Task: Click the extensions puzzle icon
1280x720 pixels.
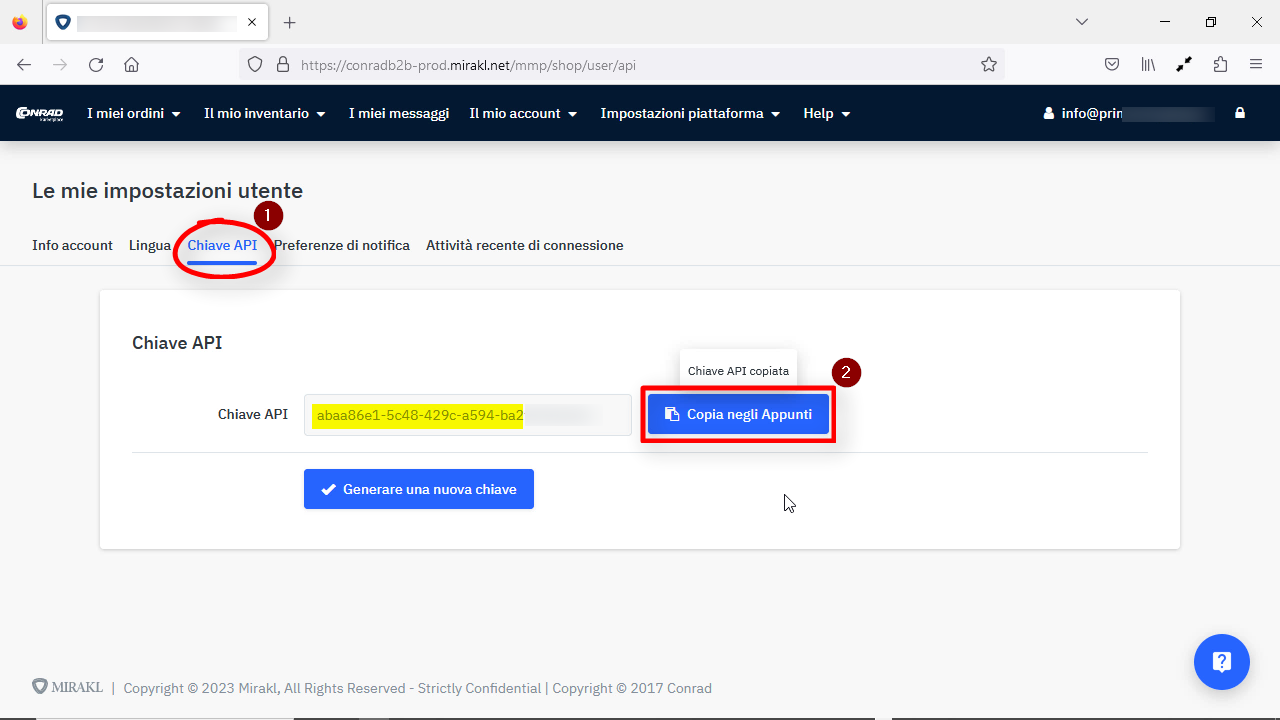Action: (x=1220, y=64)
